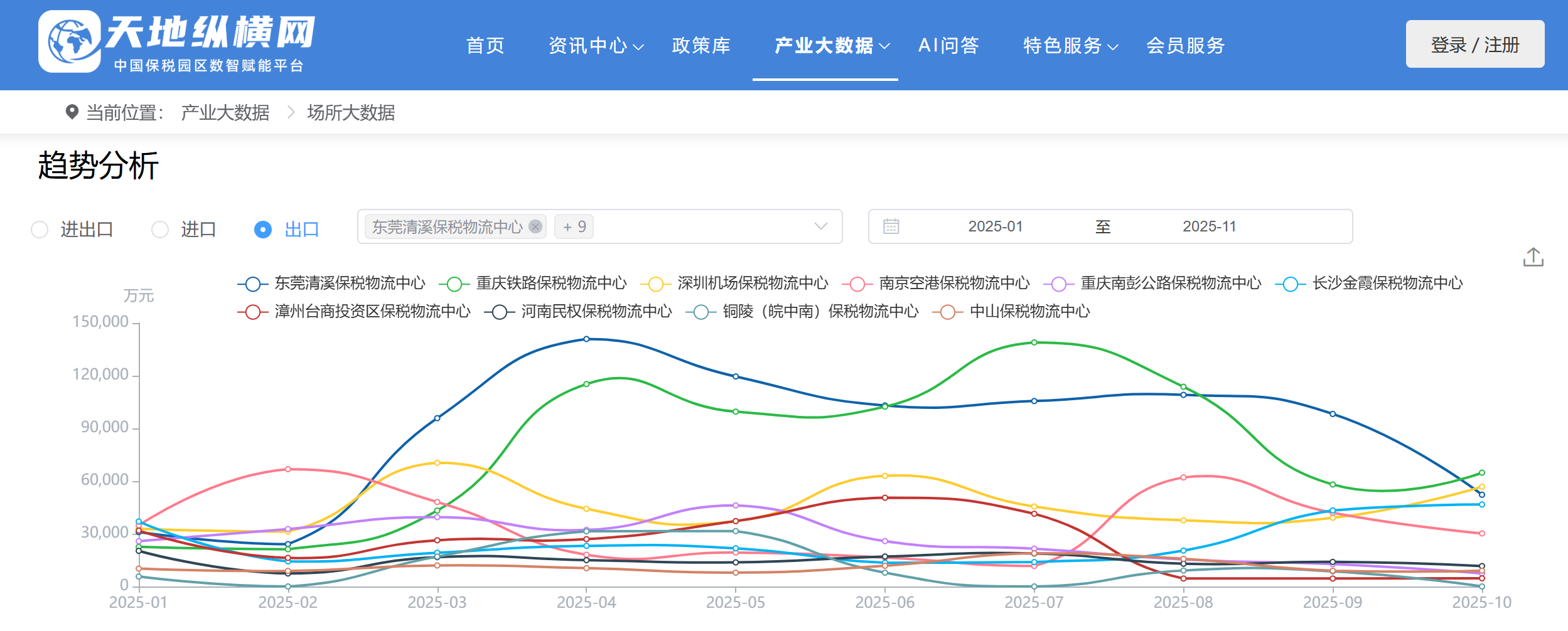
Task: Go to the 首页 navigation item
Action: 485,46
